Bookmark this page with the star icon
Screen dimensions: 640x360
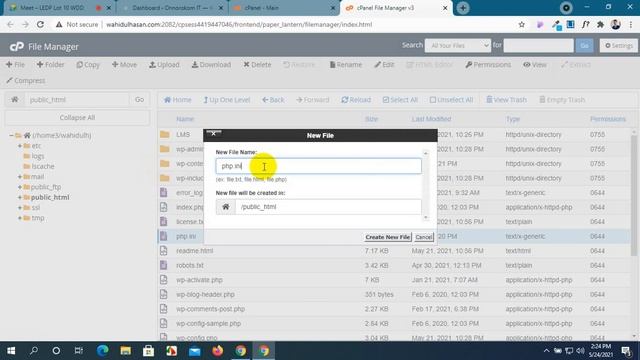point(522,24)
